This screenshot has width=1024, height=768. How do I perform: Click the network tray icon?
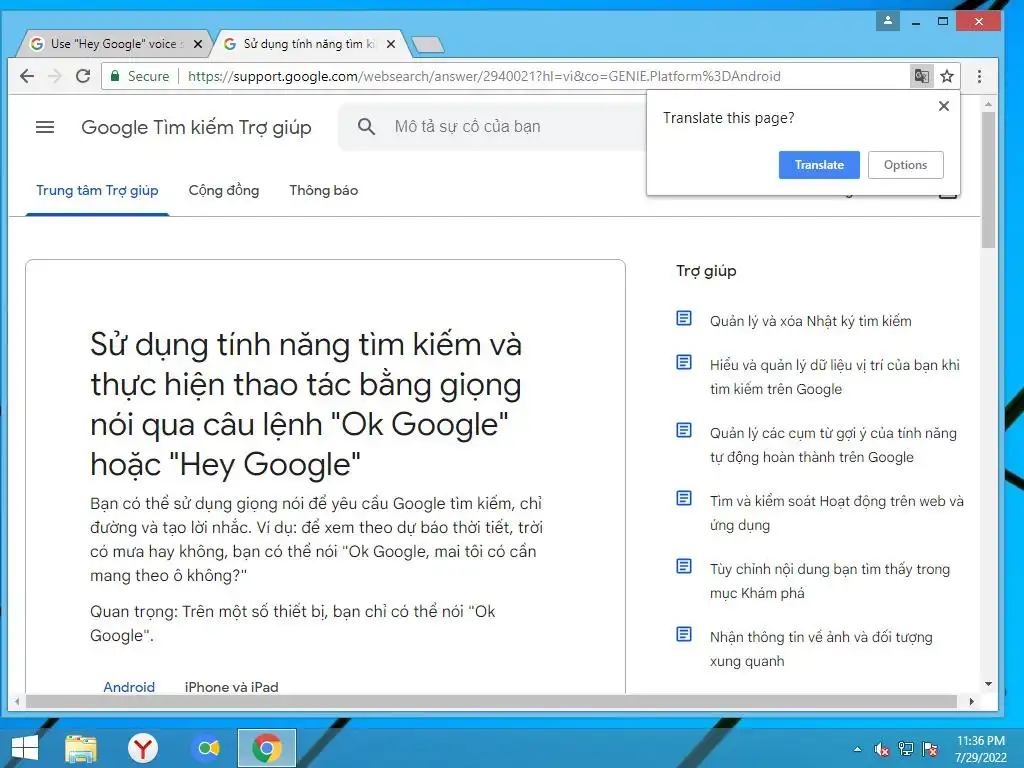point(906,749)
